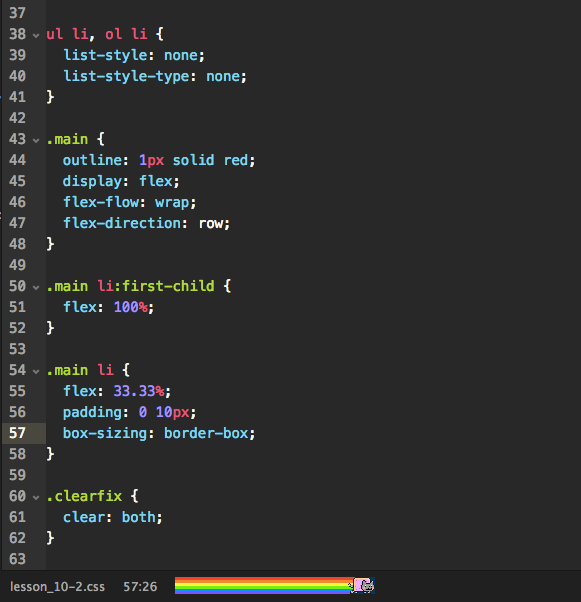This screenshot has width=581, height=602.
Task: Select line number 57 in the gutter
Action: (18, 433)
